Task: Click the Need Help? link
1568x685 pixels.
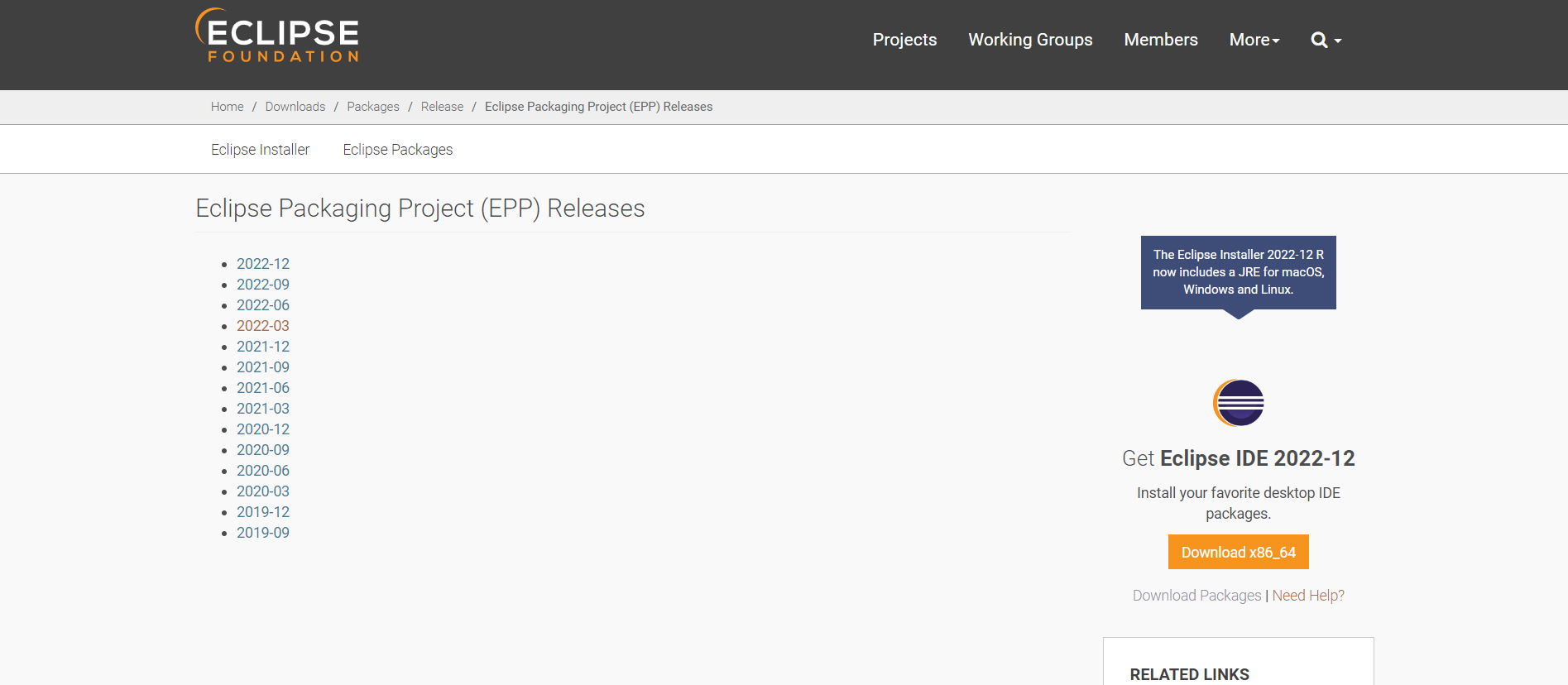Action: click(1308, 596)
